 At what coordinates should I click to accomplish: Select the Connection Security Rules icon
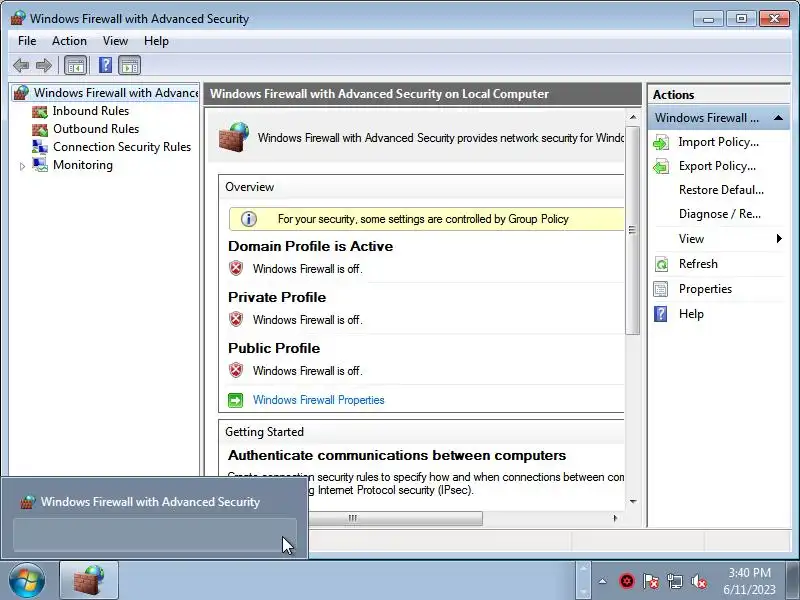(40, 147)
